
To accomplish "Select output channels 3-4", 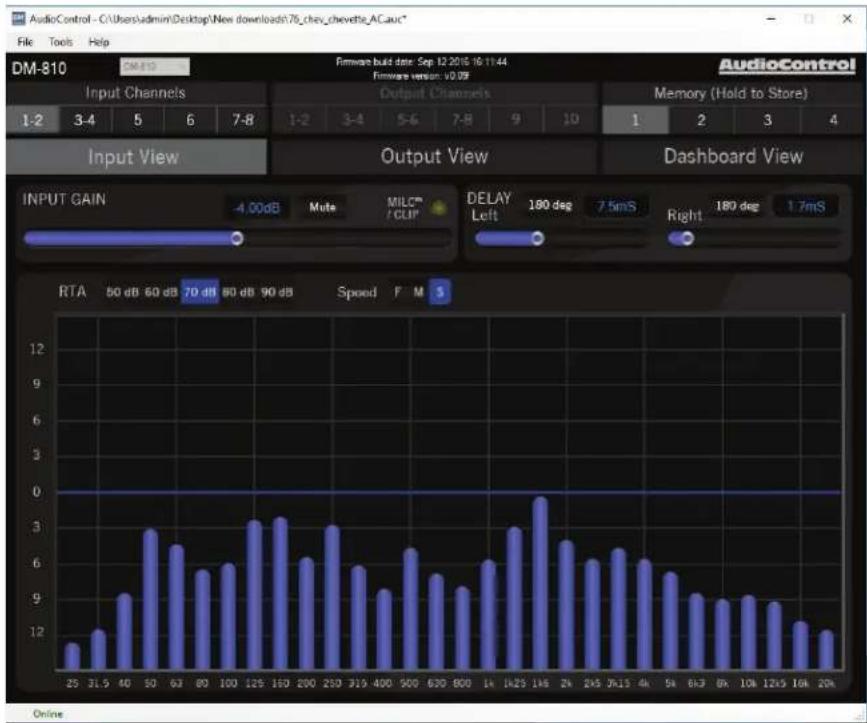I will point(353,119).
